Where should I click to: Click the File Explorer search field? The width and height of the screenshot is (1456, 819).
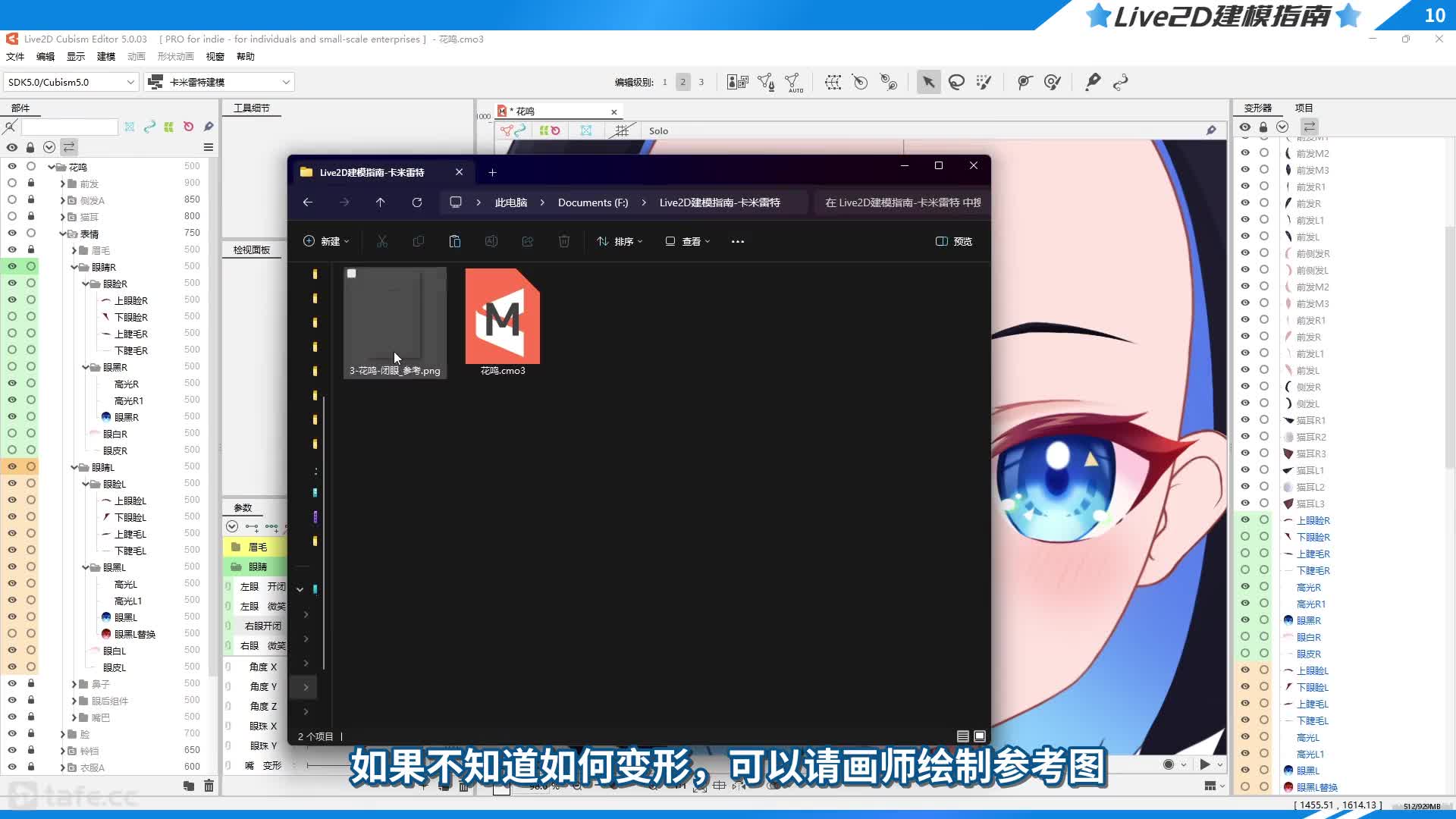(x=902, y=202)
